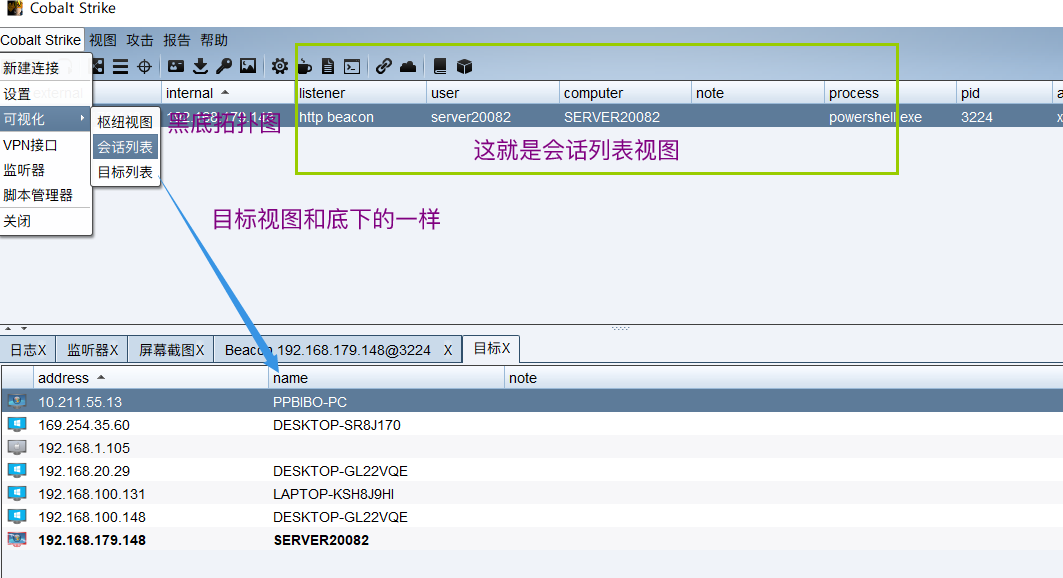The width and height of the screenshot is (1063, 578).
Task: Sort sessions by computer column
Action: pos(625,93)
